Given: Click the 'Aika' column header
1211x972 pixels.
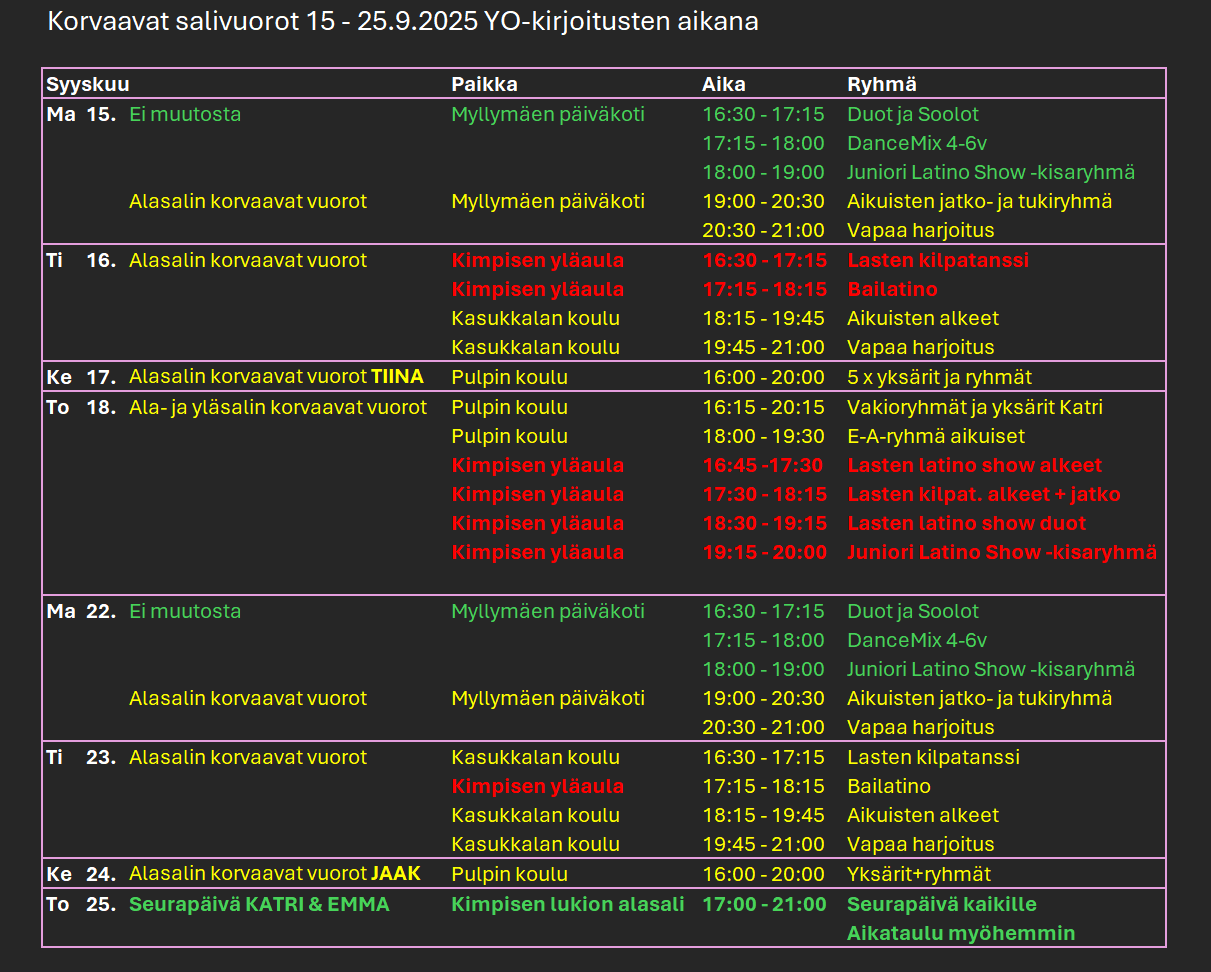Looking at the screenshot, I should point(724,85).
